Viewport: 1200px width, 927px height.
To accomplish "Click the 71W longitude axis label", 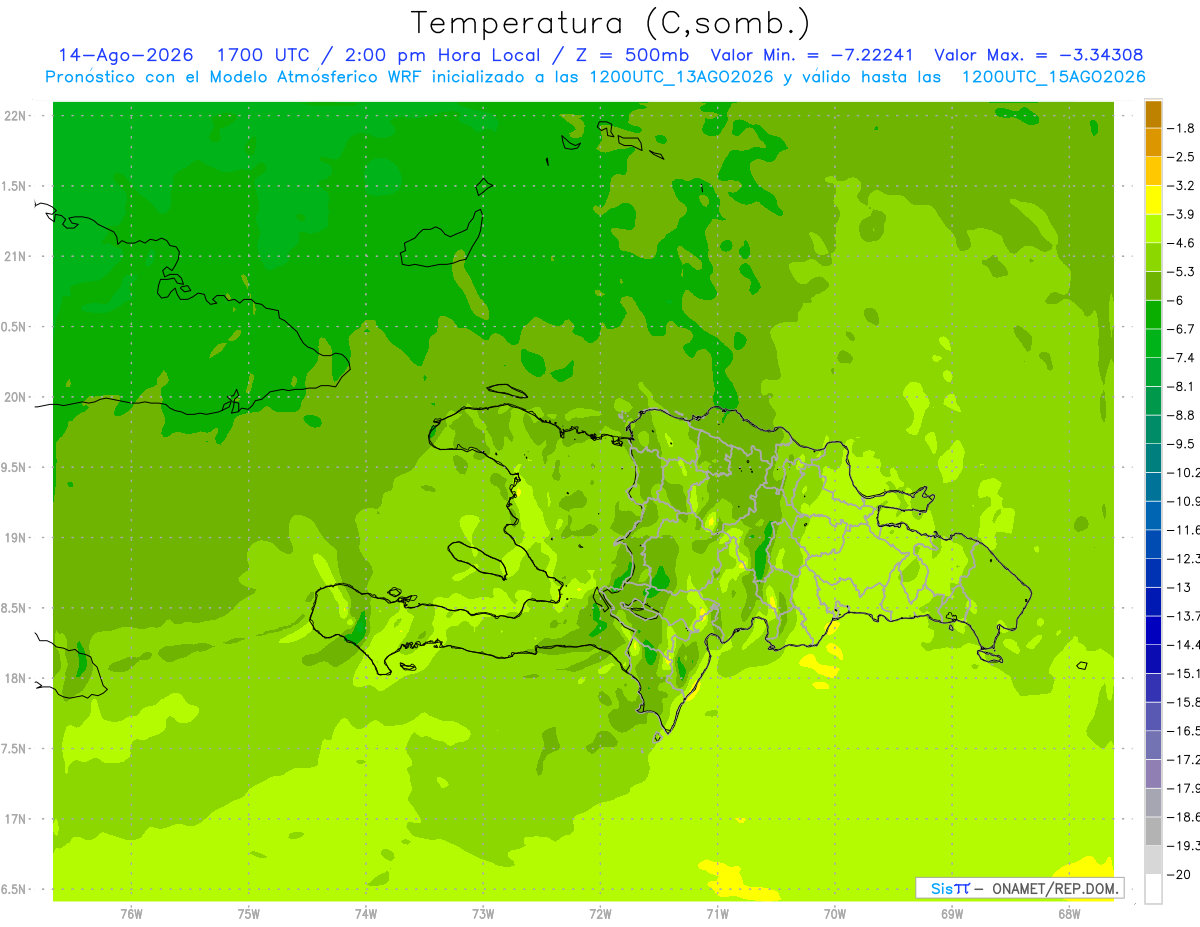I will [x=717, y=914].
